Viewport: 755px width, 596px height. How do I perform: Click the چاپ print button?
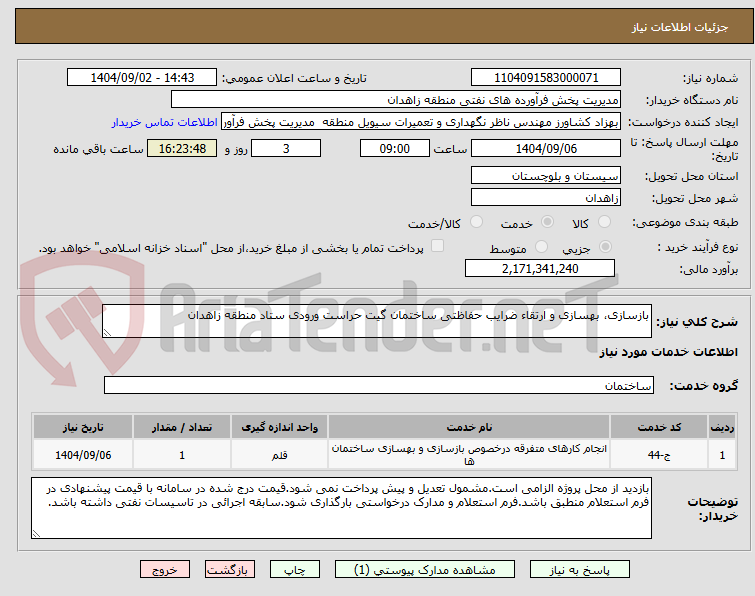(x=295, y=570)
